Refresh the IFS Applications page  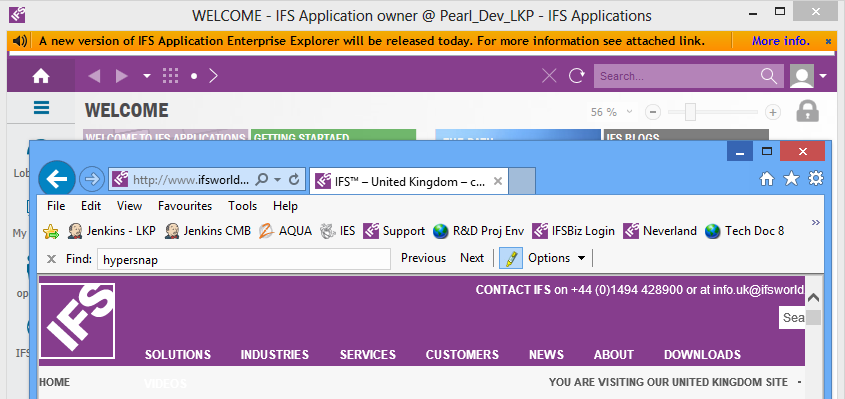click(577, 76)
